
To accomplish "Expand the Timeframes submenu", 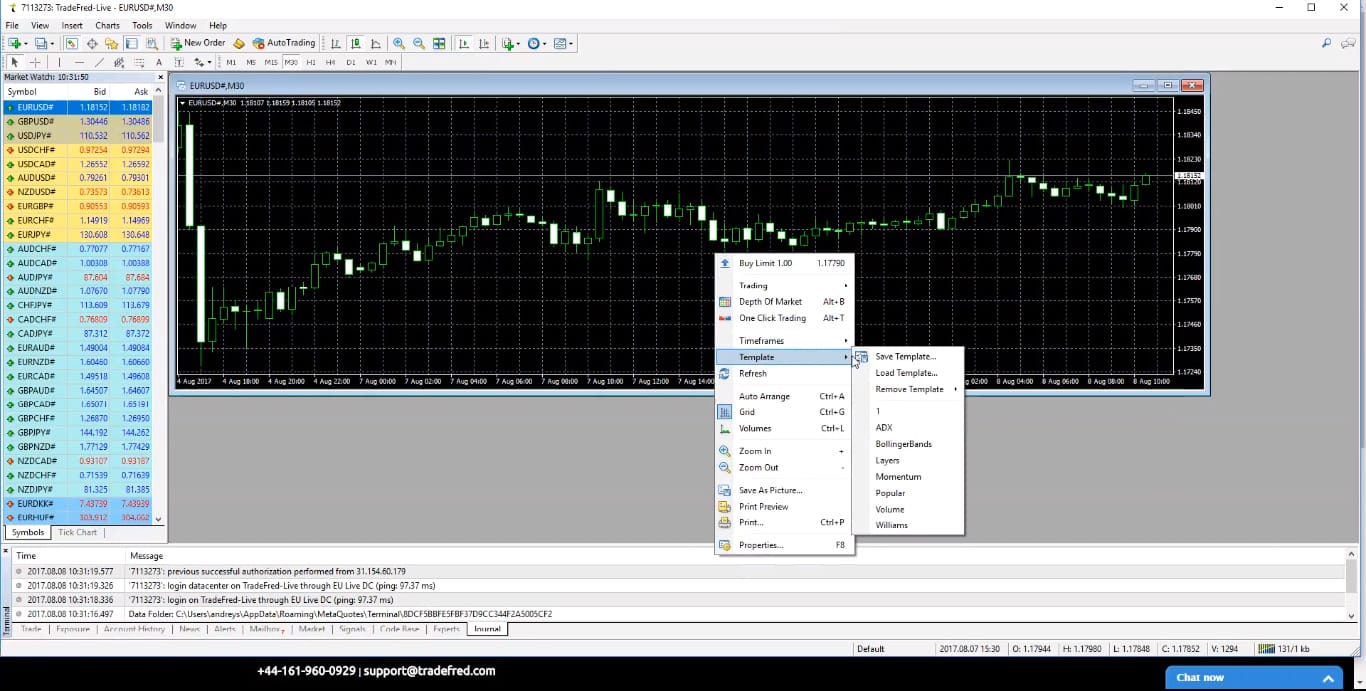I will [x=783, y=341].
